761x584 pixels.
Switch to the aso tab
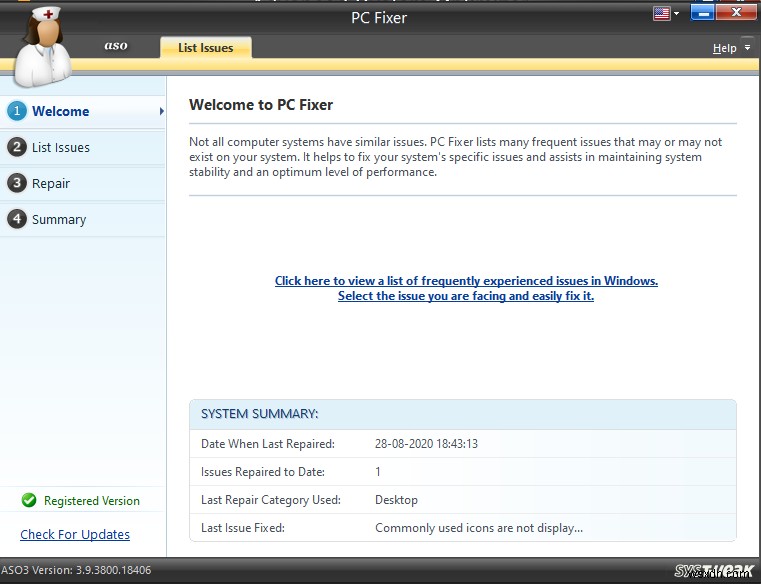(x=116, y=46)
